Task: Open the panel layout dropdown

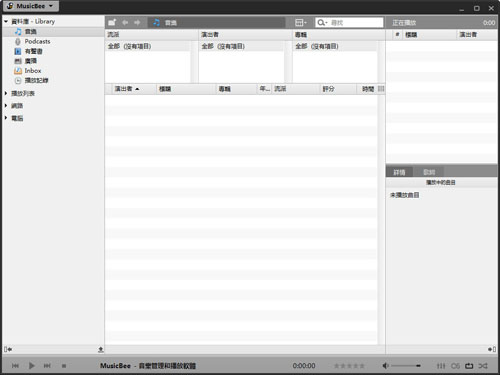Action: (301, 22)
